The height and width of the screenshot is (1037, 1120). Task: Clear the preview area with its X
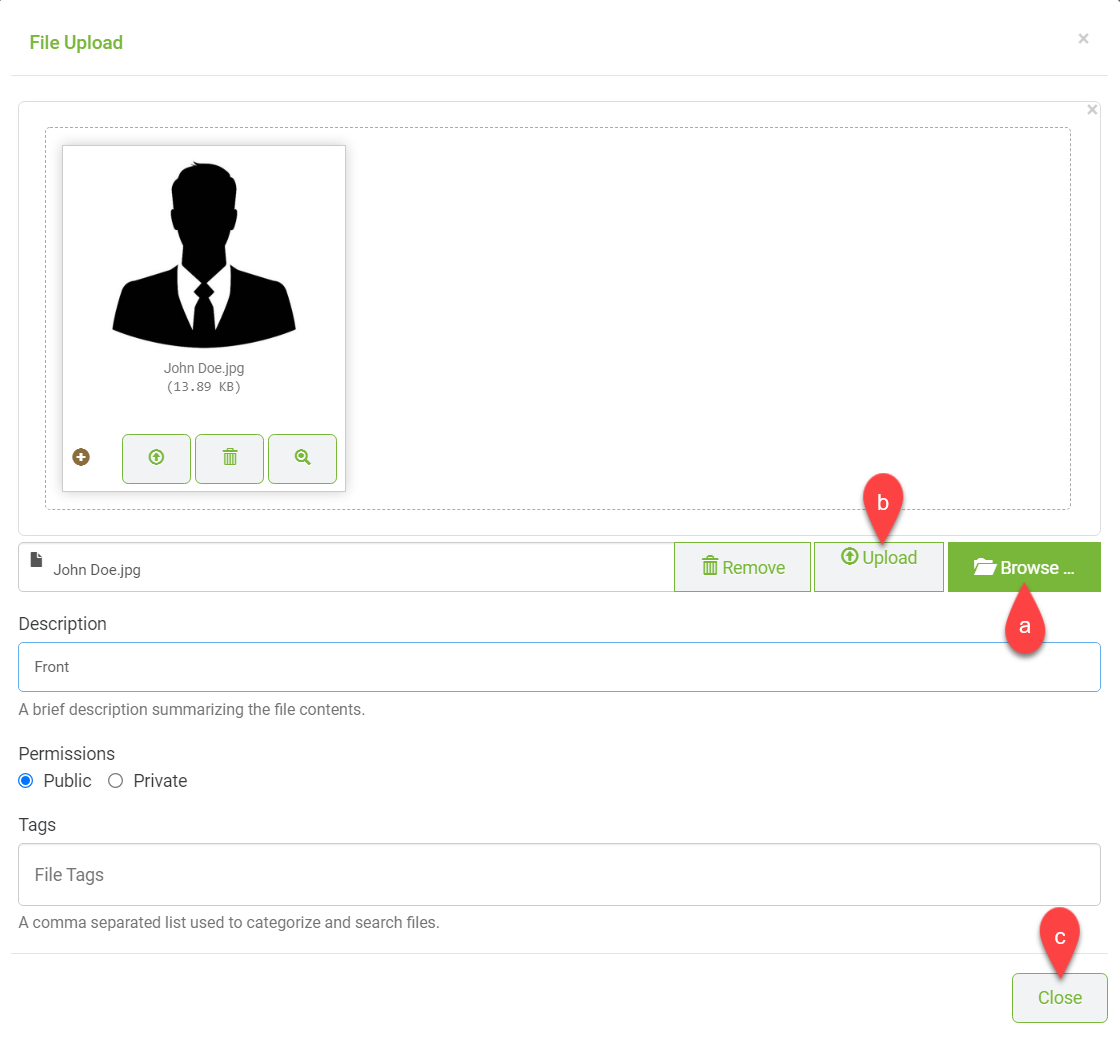[1092, 110]
